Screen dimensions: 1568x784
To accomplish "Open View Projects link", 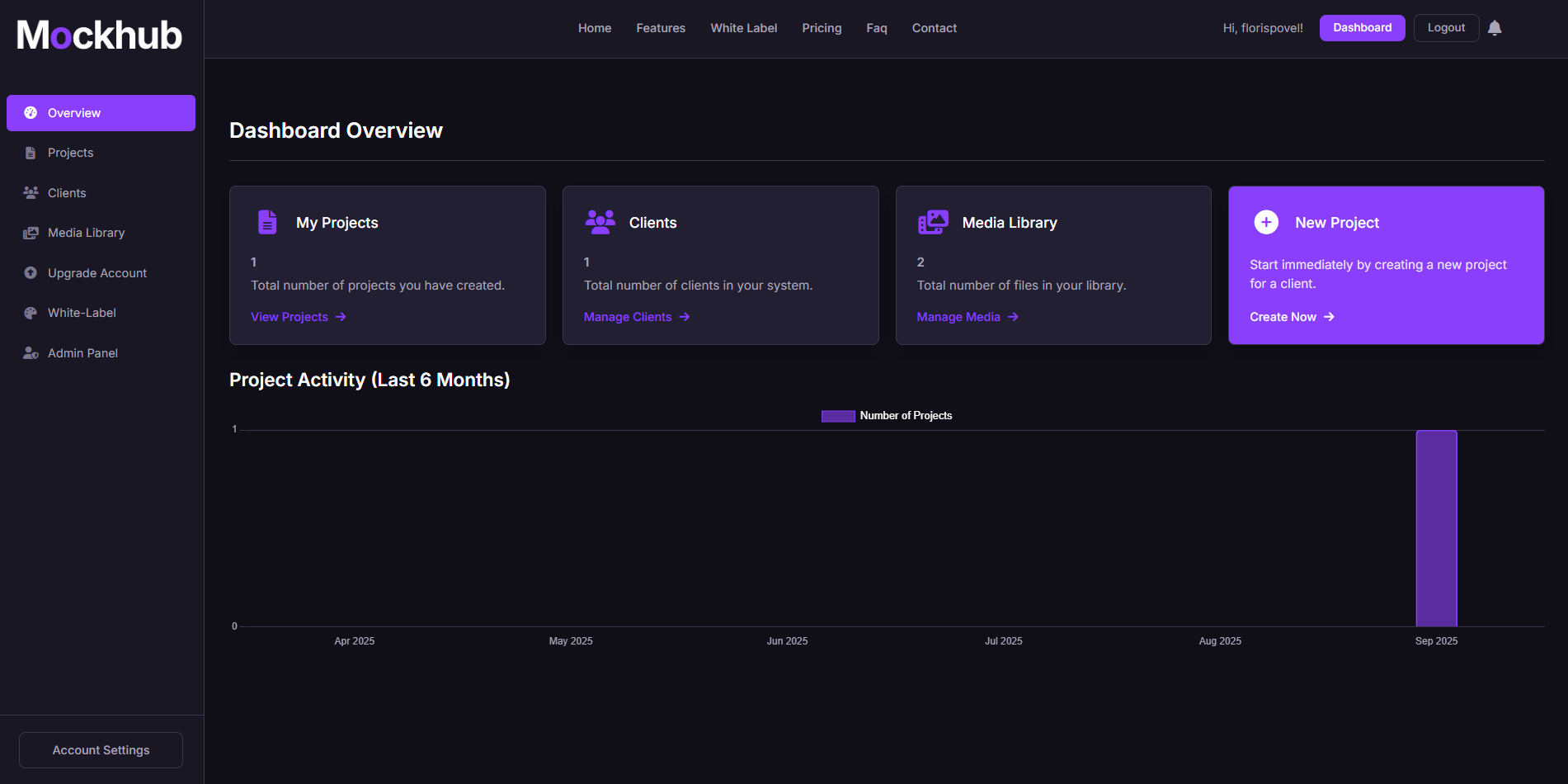I will pyautogui.click(x=289, y=316).
